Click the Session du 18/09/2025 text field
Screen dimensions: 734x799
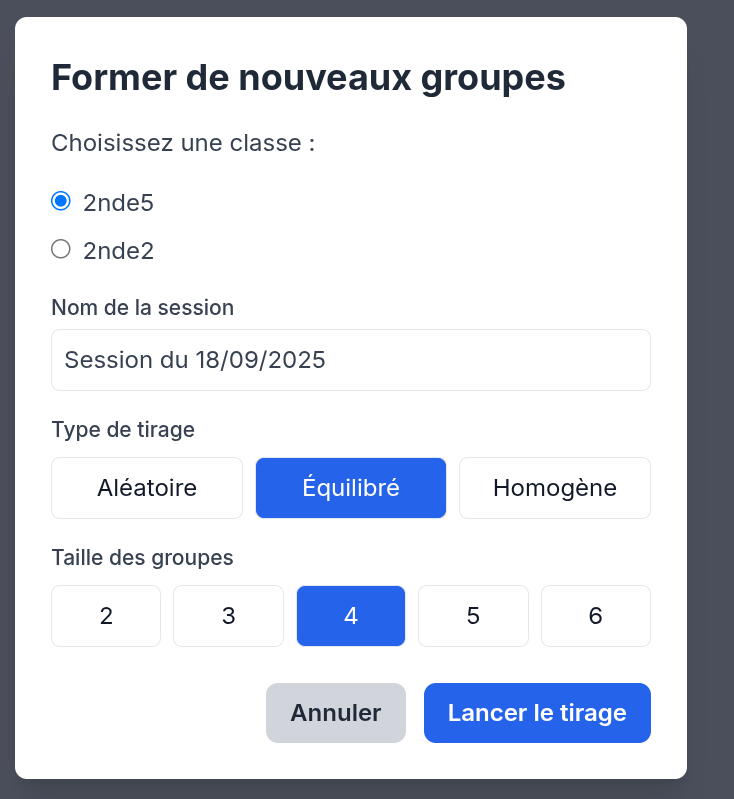coord(351,360)
